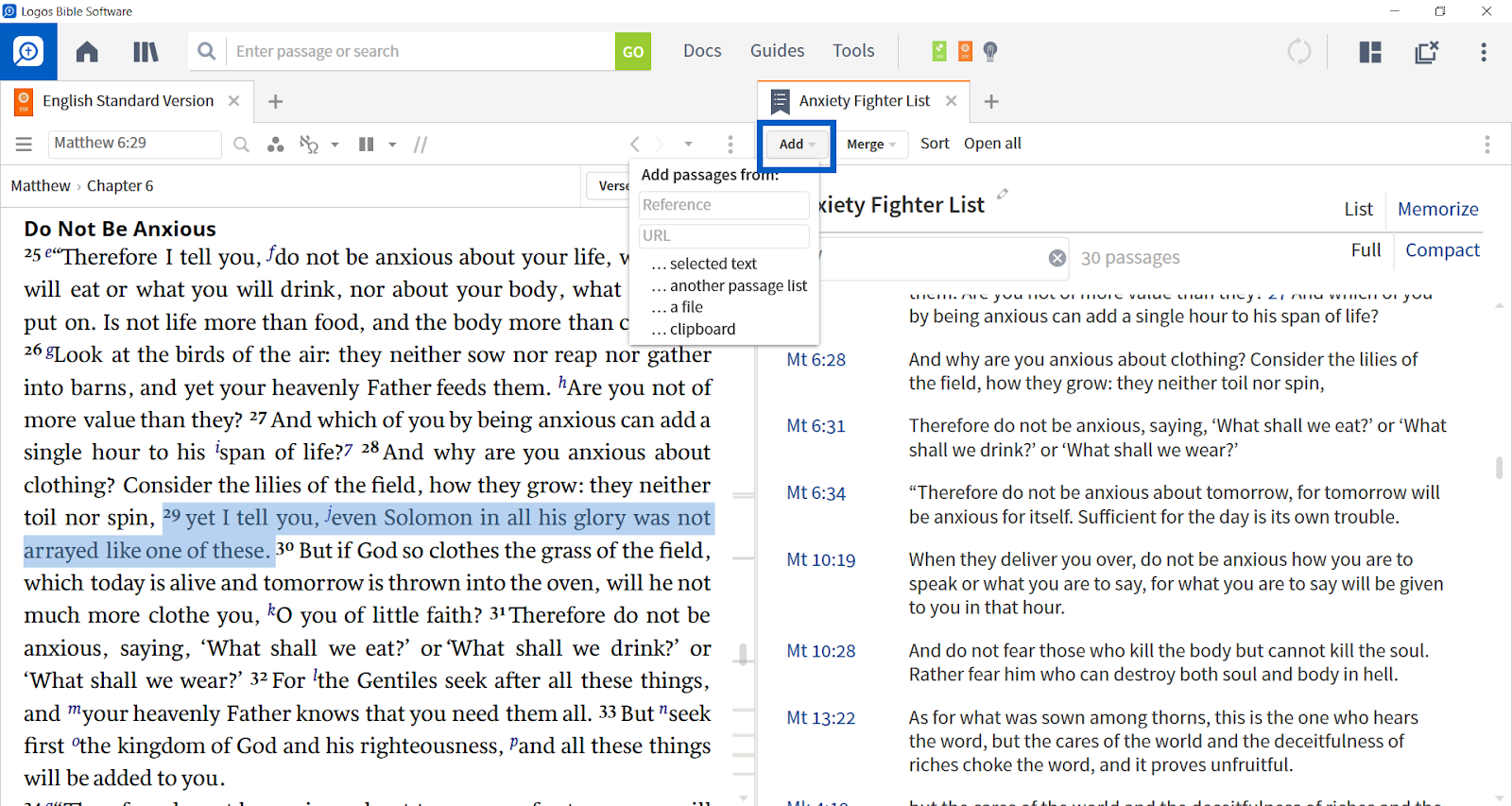Screen dimensions: 1512x806
Task: Click the pencil edit title icon
Action: [1003, 194]
